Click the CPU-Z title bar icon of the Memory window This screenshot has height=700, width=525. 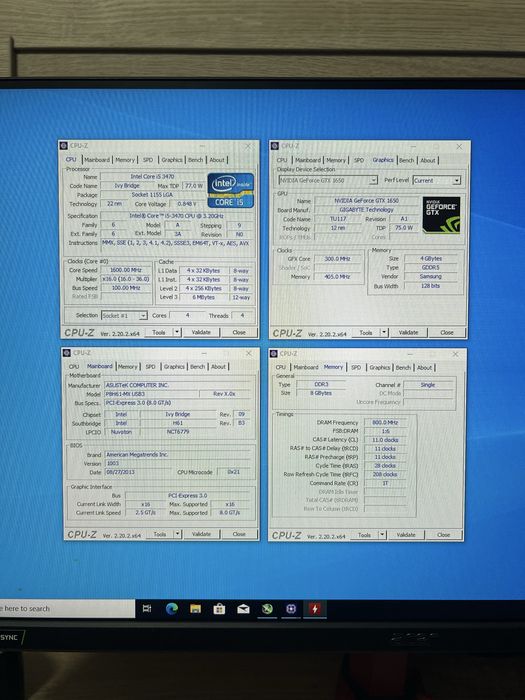tap(274, 354)
